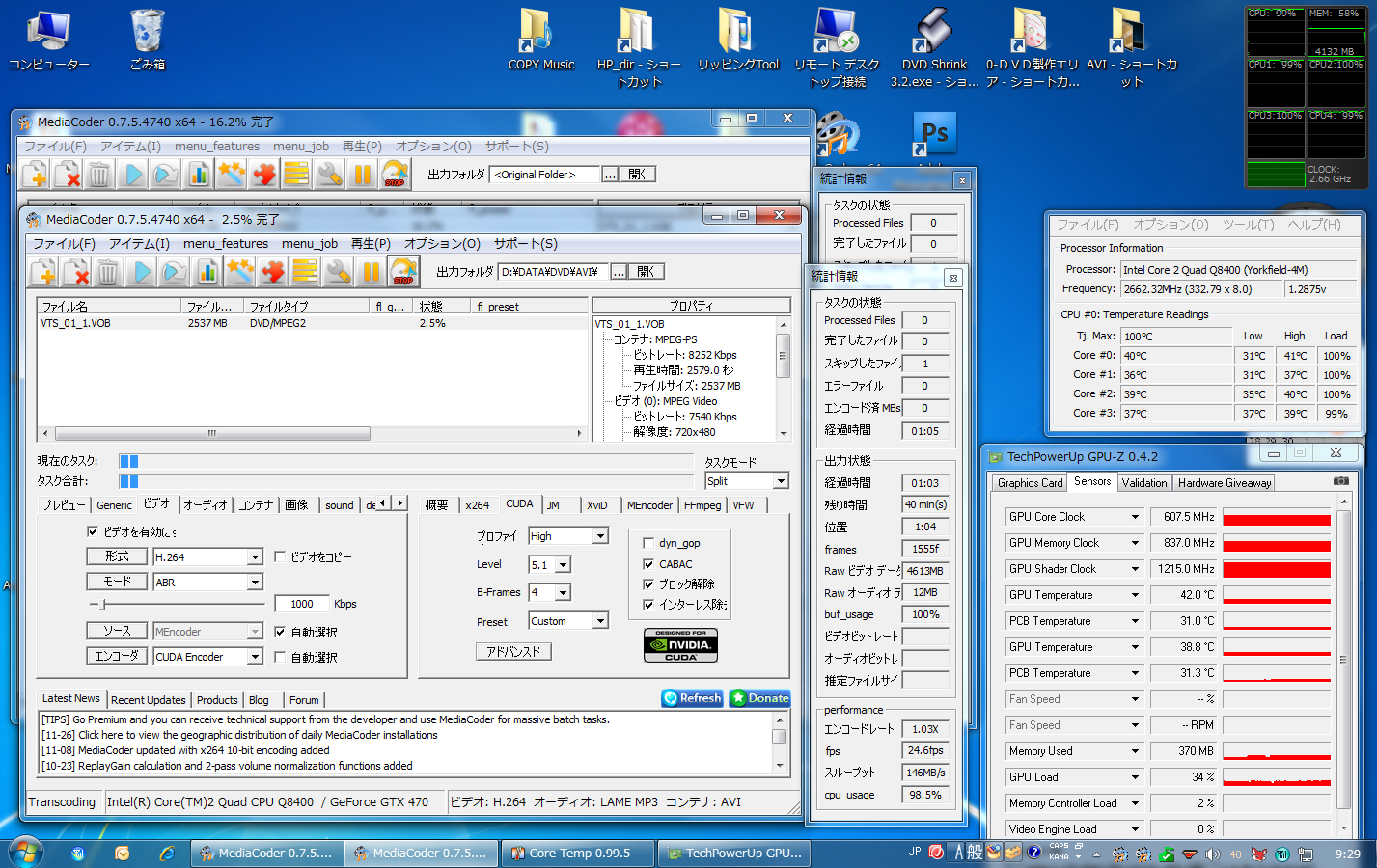Open オプション(O) menu in the front MediaCoder
Viewport: 1377px width, 868px height.
pos(442,244)
